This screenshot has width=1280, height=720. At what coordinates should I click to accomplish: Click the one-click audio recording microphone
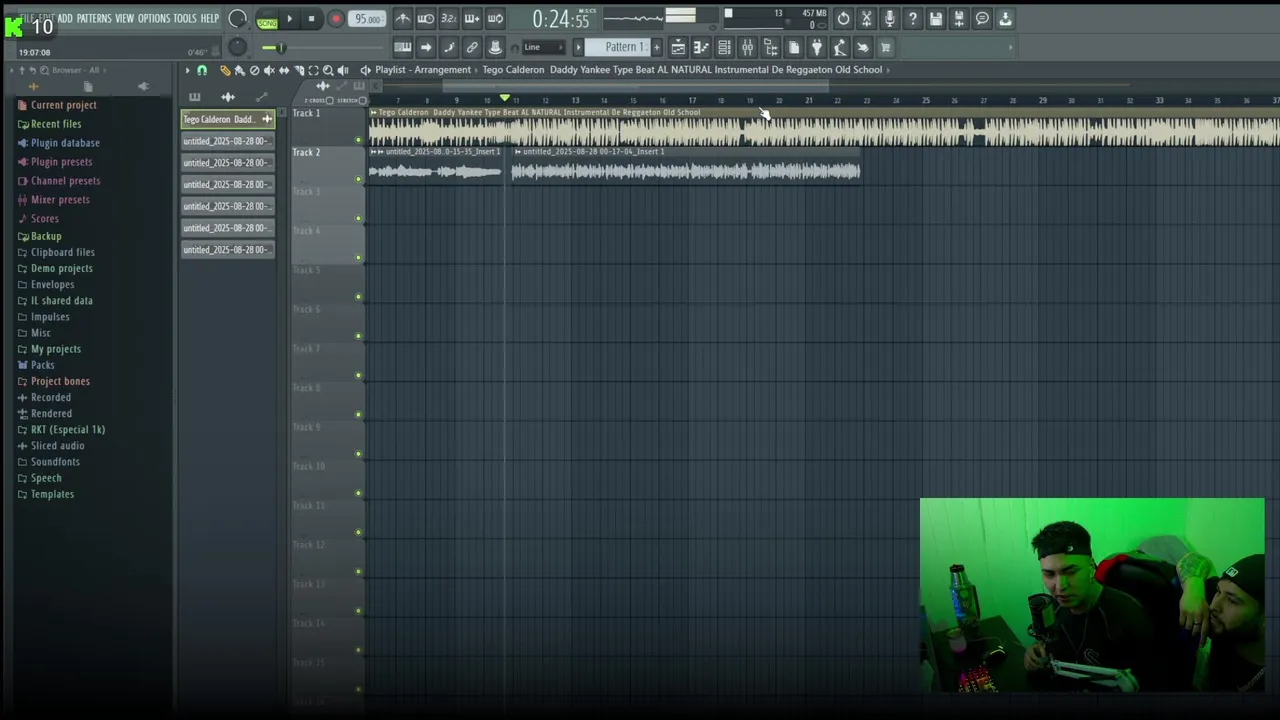point(889,18)
